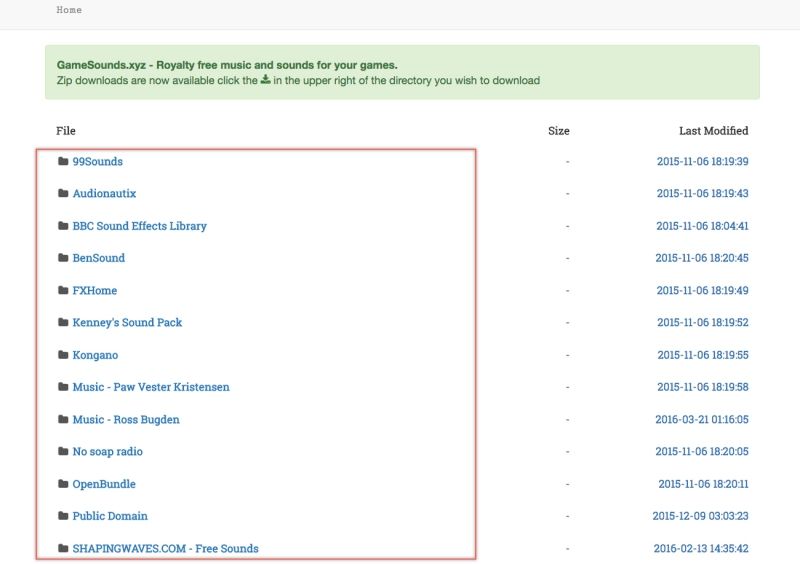Image resolution: width=800 pixels, height=564 pixels.
Task: Click the folder icon beside SHAPINGWAVES.COM
Action: tap(63, 549)
